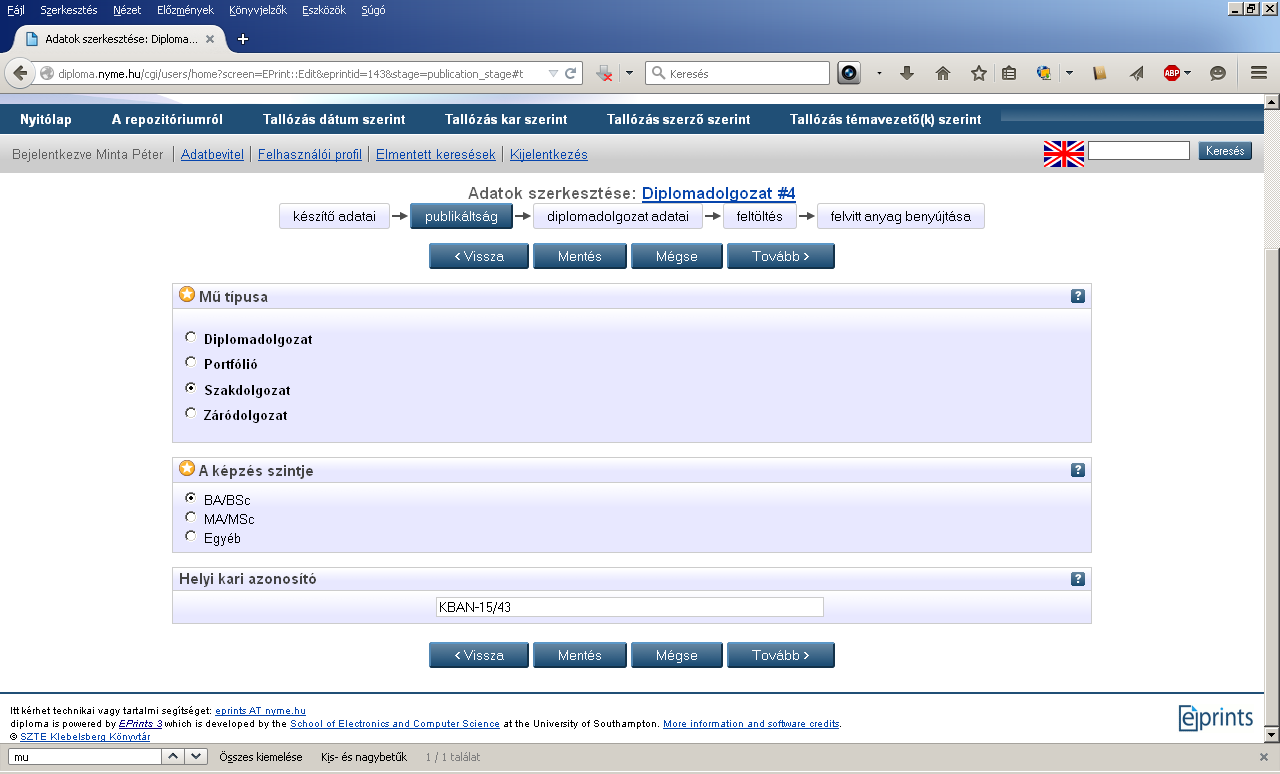
Task: Choose Egyéb as the képzés szintje
Action: coord(191,536)
